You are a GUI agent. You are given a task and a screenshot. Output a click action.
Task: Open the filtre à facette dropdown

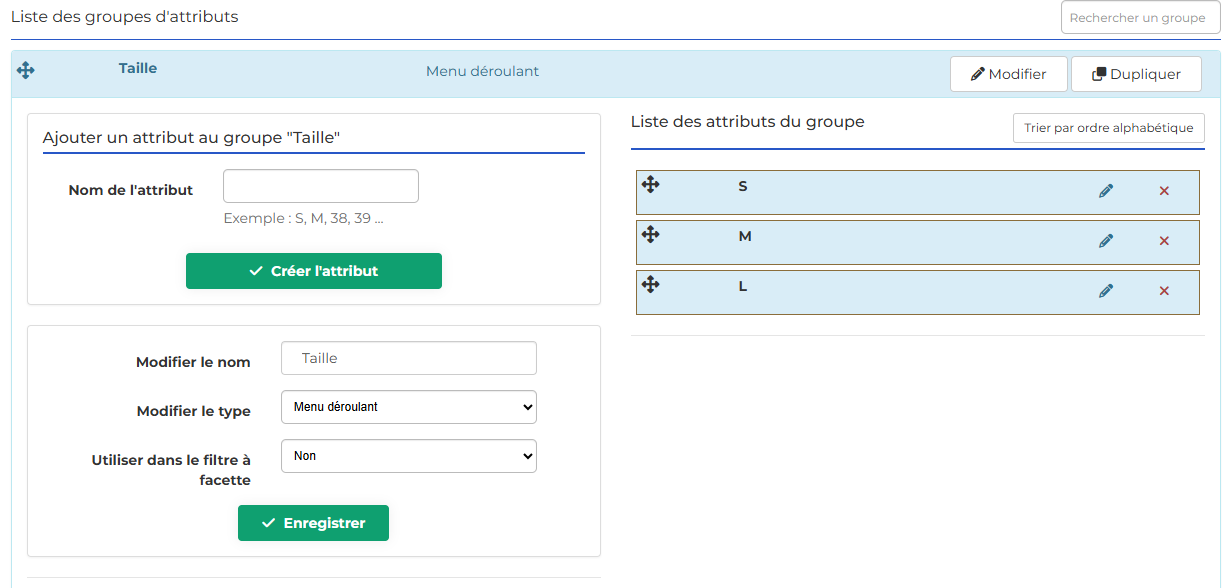click(x=409, y=456)
